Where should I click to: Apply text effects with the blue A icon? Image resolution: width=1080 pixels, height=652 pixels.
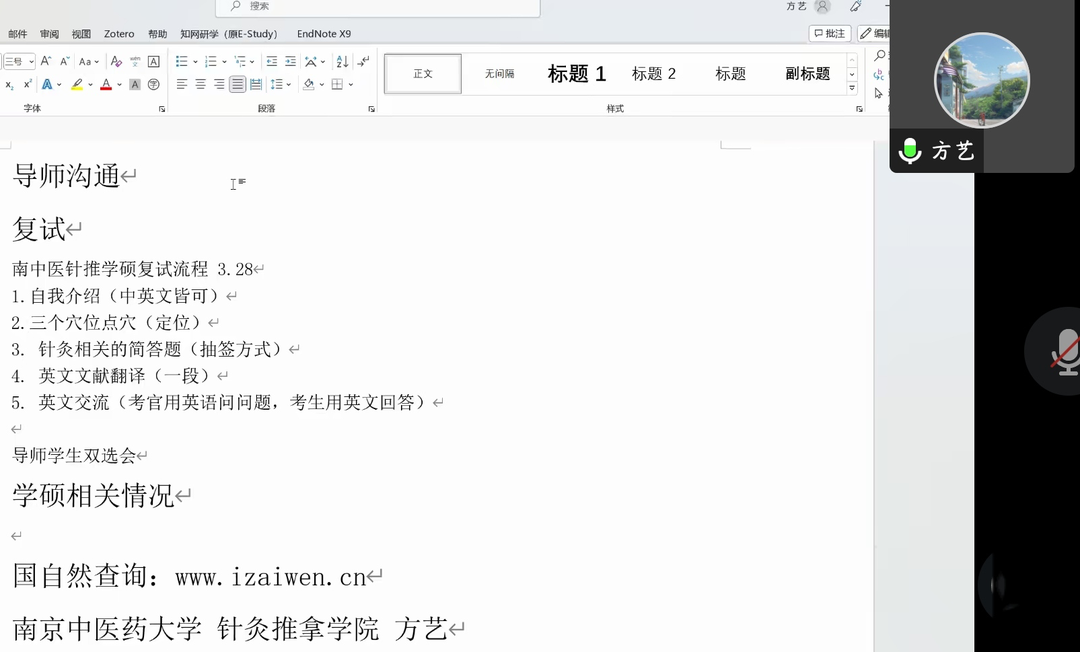[x=47, y=84]
